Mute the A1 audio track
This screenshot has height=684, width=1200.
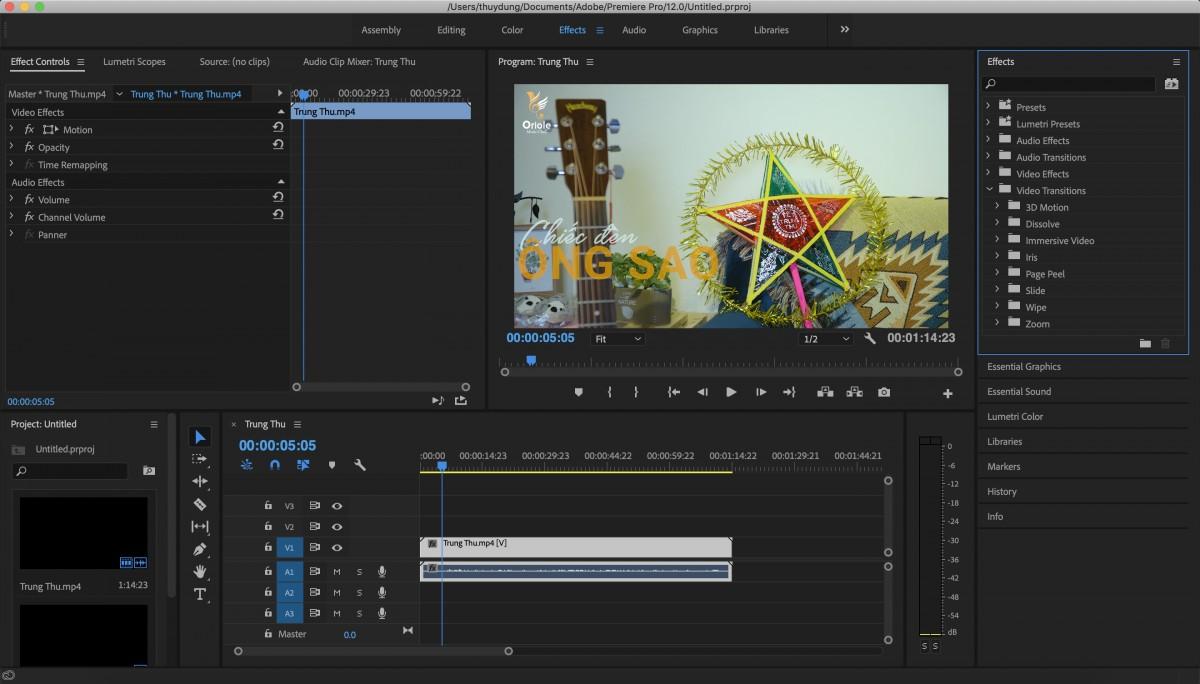point(337,572)
